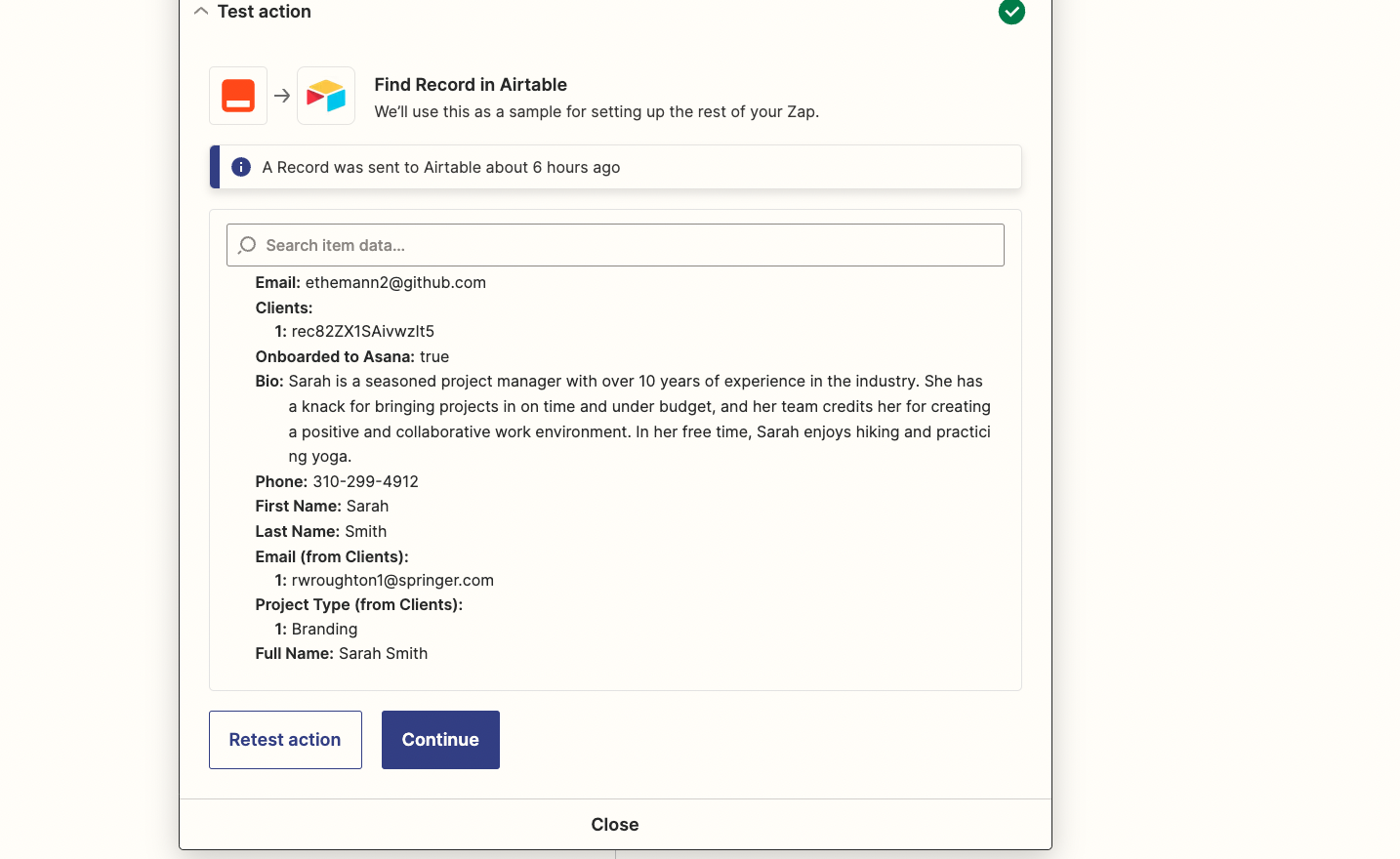Screen dimensions: 1400x859
Task: Click the Email (from Clients) label
Action: pyautogui.click(x=332, y=557)
